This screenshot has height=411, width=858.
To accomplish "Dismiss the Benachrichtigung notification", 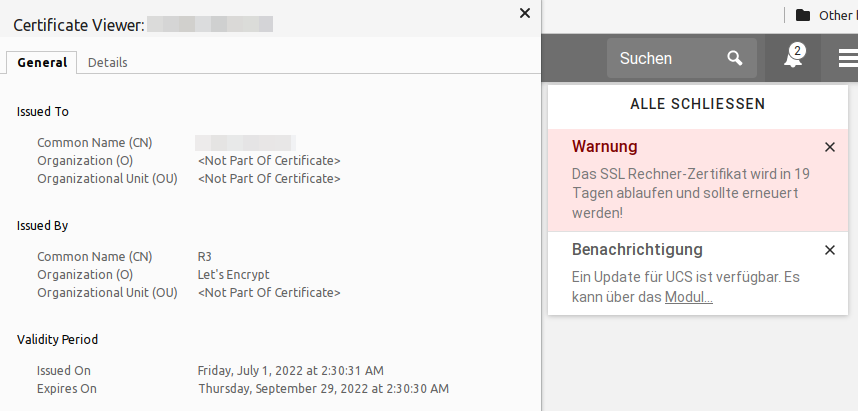I will [x=829, y=250].
